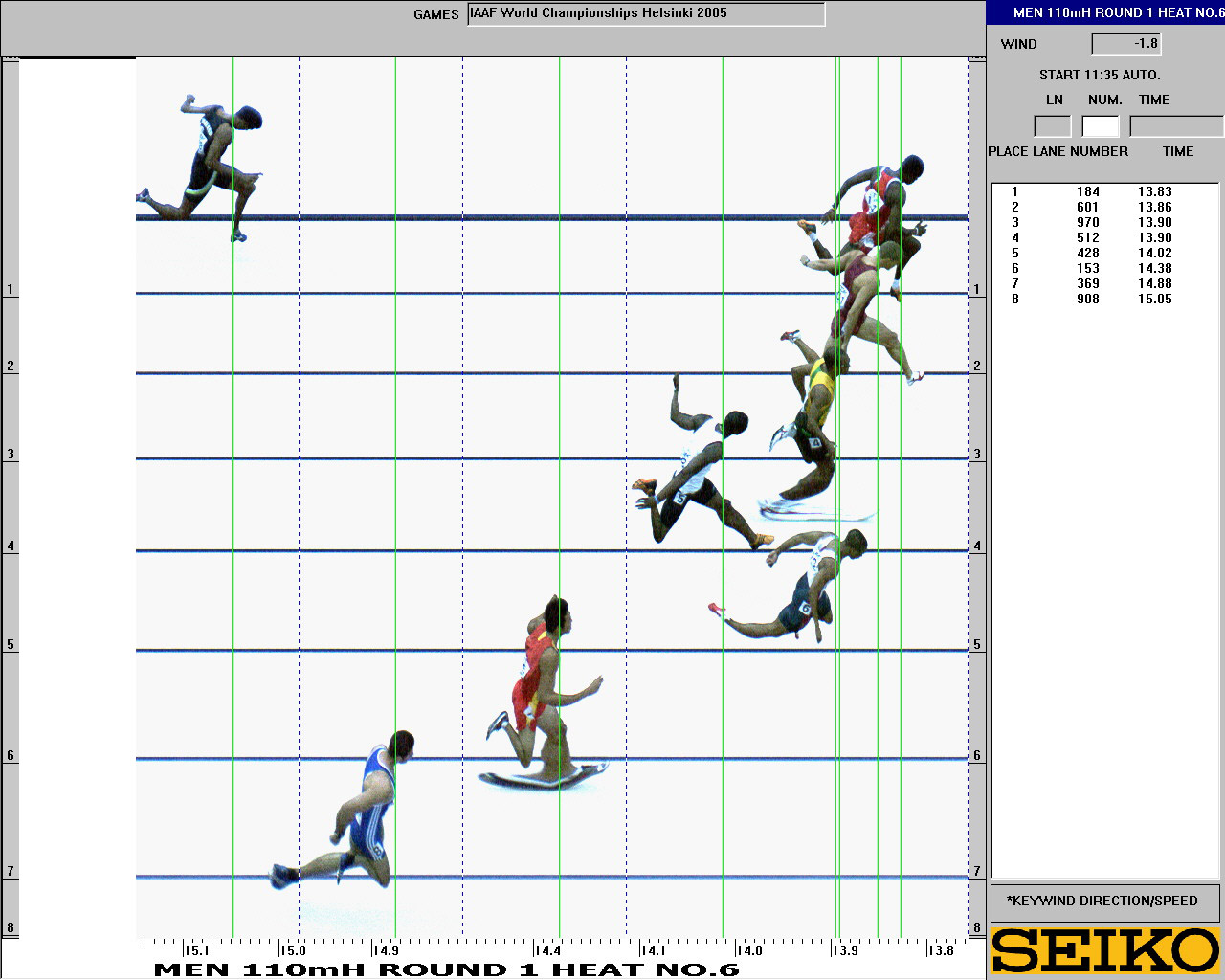The height and width of the screenshot is (980, 1225).
Task: Click the SEIKO logo
Action: [1105, 950]
